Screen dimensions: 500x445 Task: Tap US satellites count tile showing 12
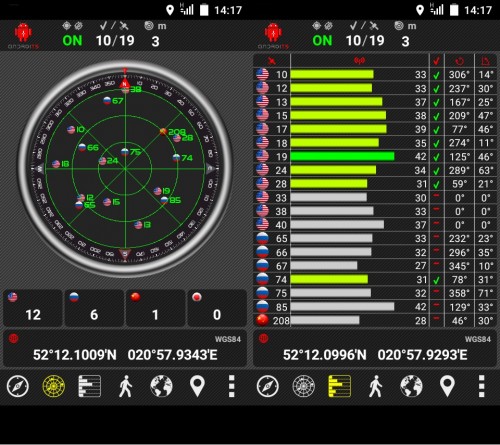point(33,308)
